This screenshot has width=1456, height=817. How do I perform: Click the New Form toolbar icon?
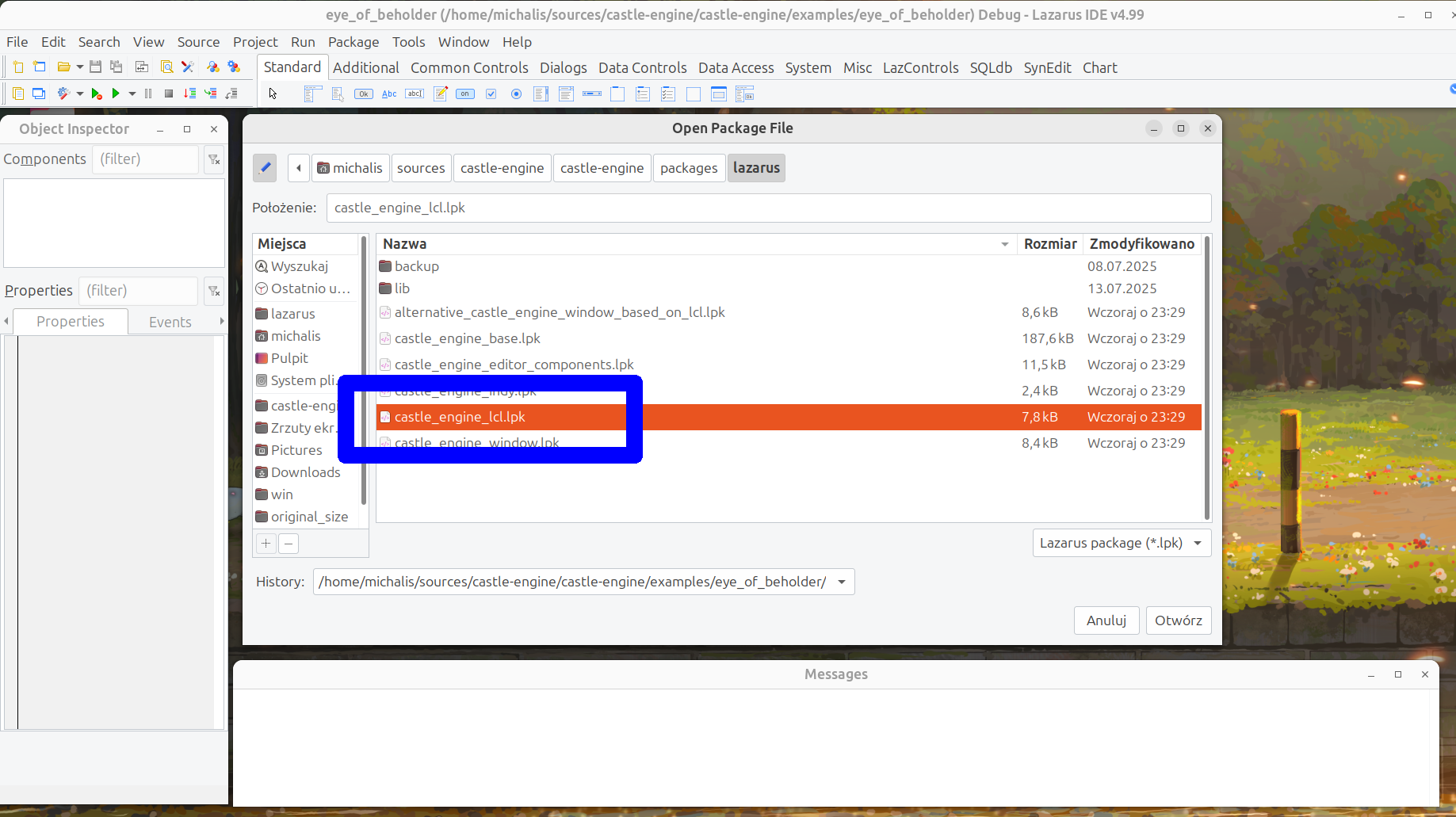pos(40,67)
